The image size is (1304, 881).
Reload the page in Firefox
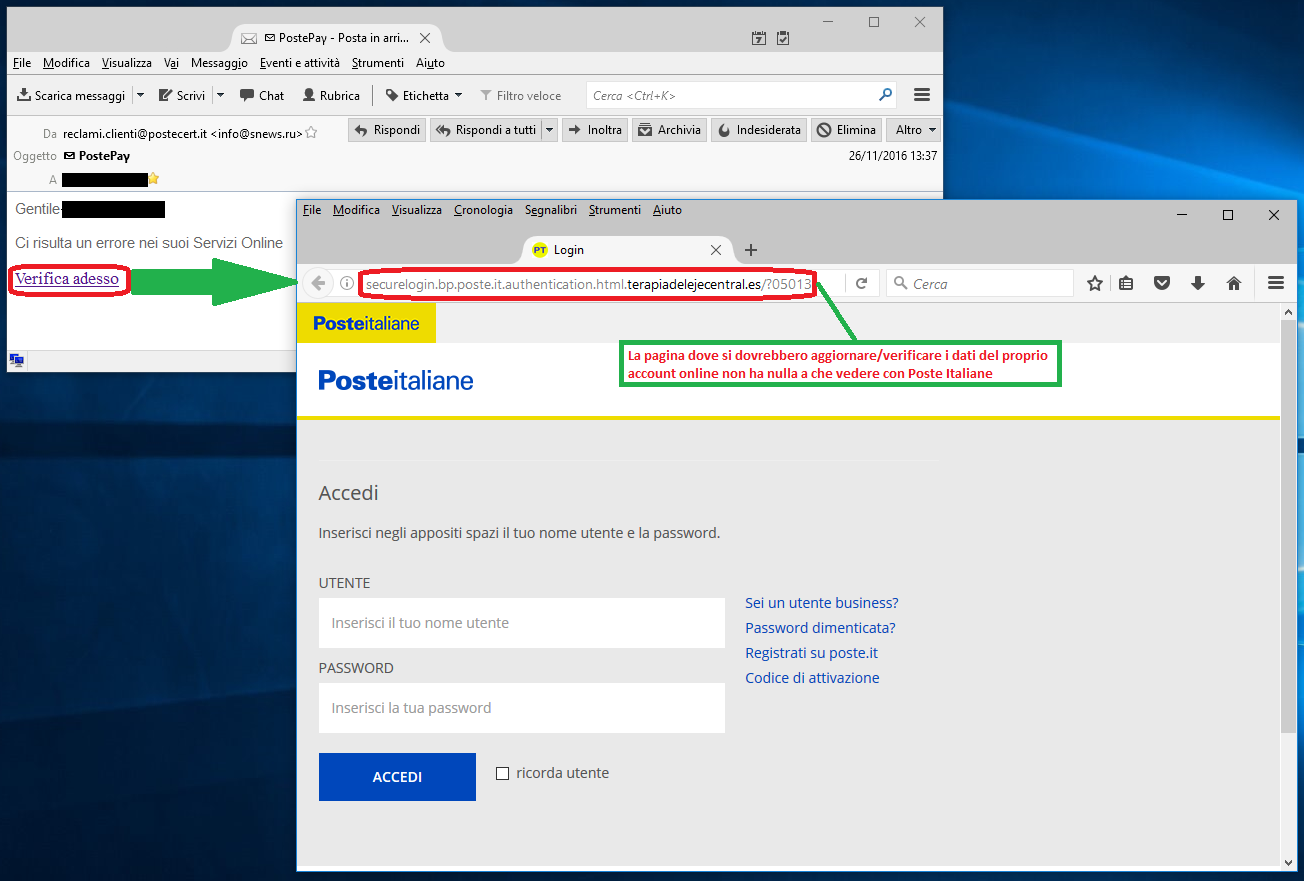pos(861,284)
